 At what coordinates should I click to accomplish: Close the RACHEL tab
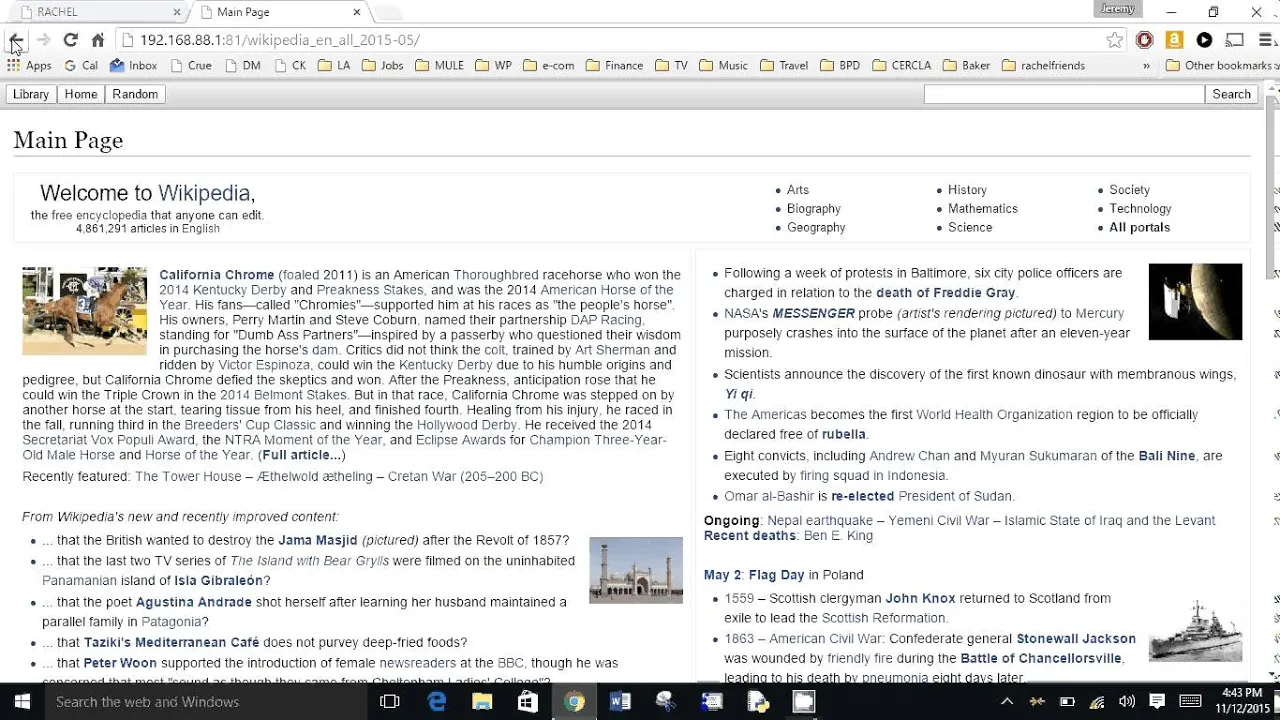pyautogui.click(x=177, y=12)
